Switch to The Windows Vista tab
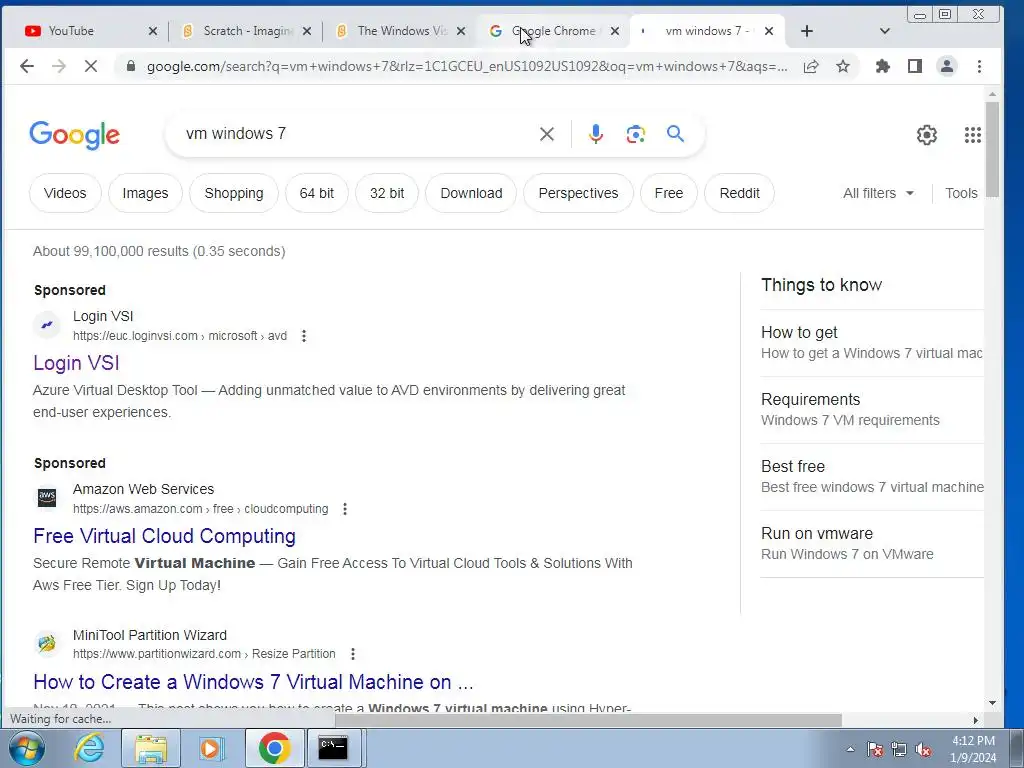 click(392, 31)
